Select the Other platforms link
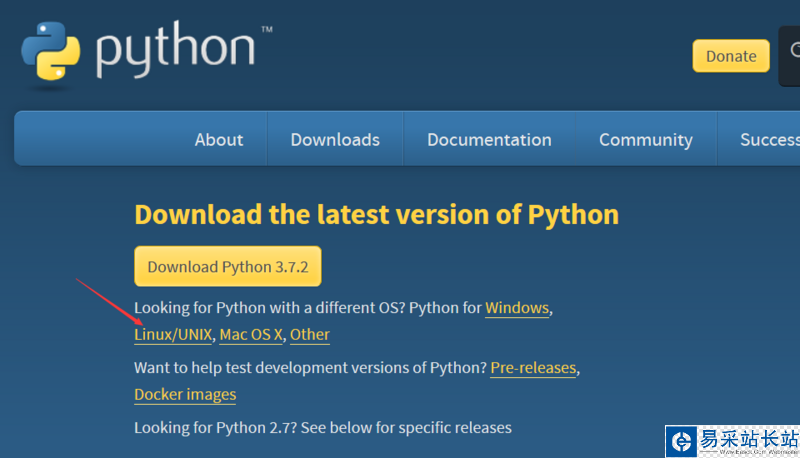 310,334
